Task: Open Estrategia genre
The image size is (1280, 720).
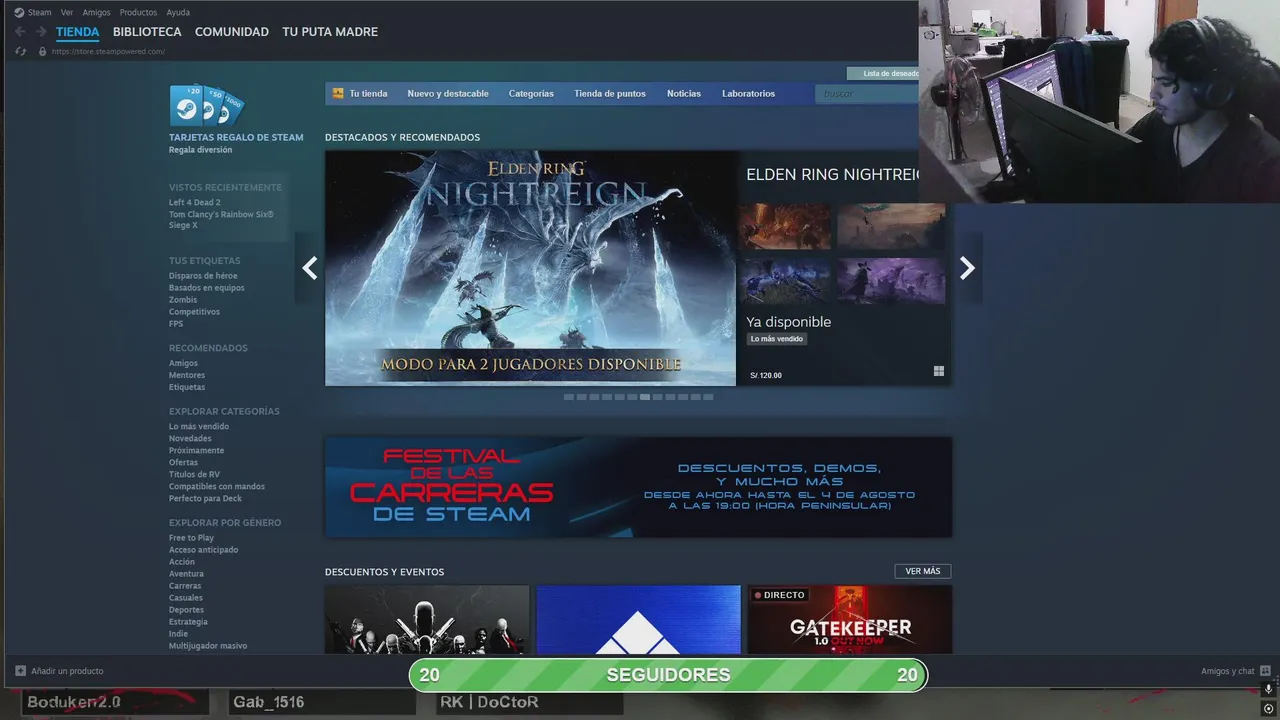Action: (188, 622)
